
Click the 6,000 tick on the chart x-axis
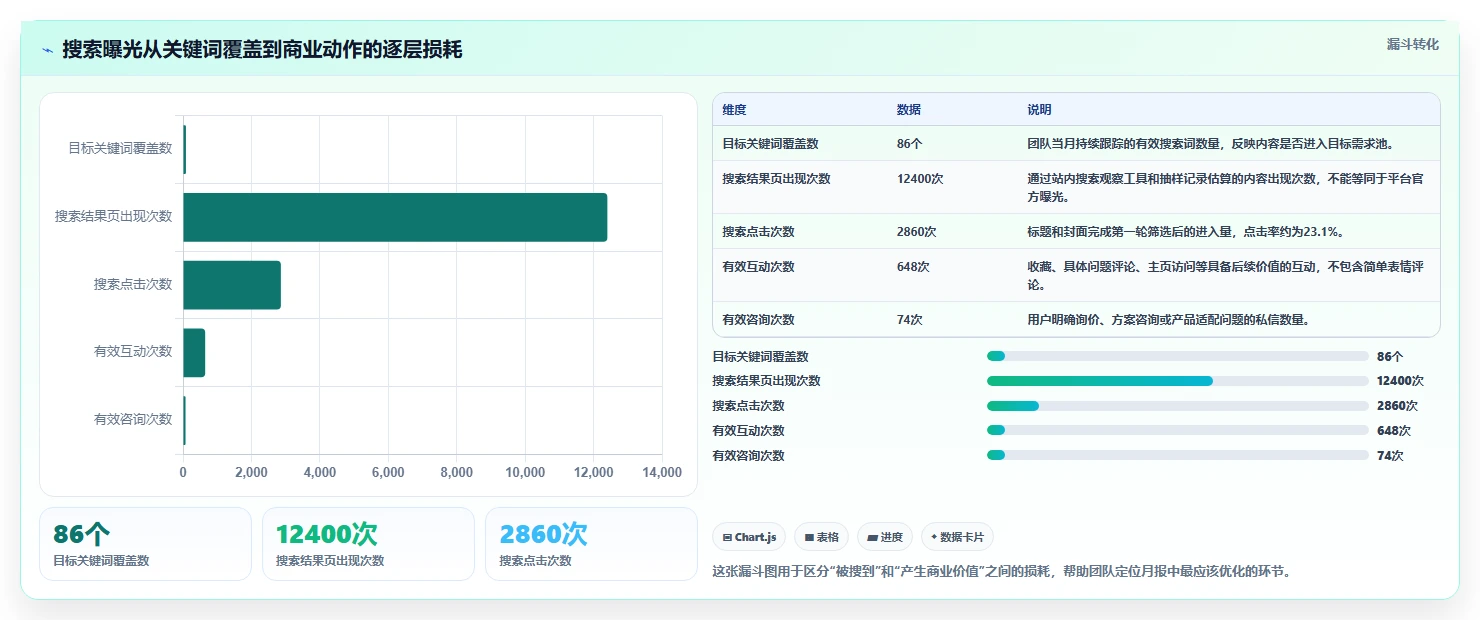388,472
